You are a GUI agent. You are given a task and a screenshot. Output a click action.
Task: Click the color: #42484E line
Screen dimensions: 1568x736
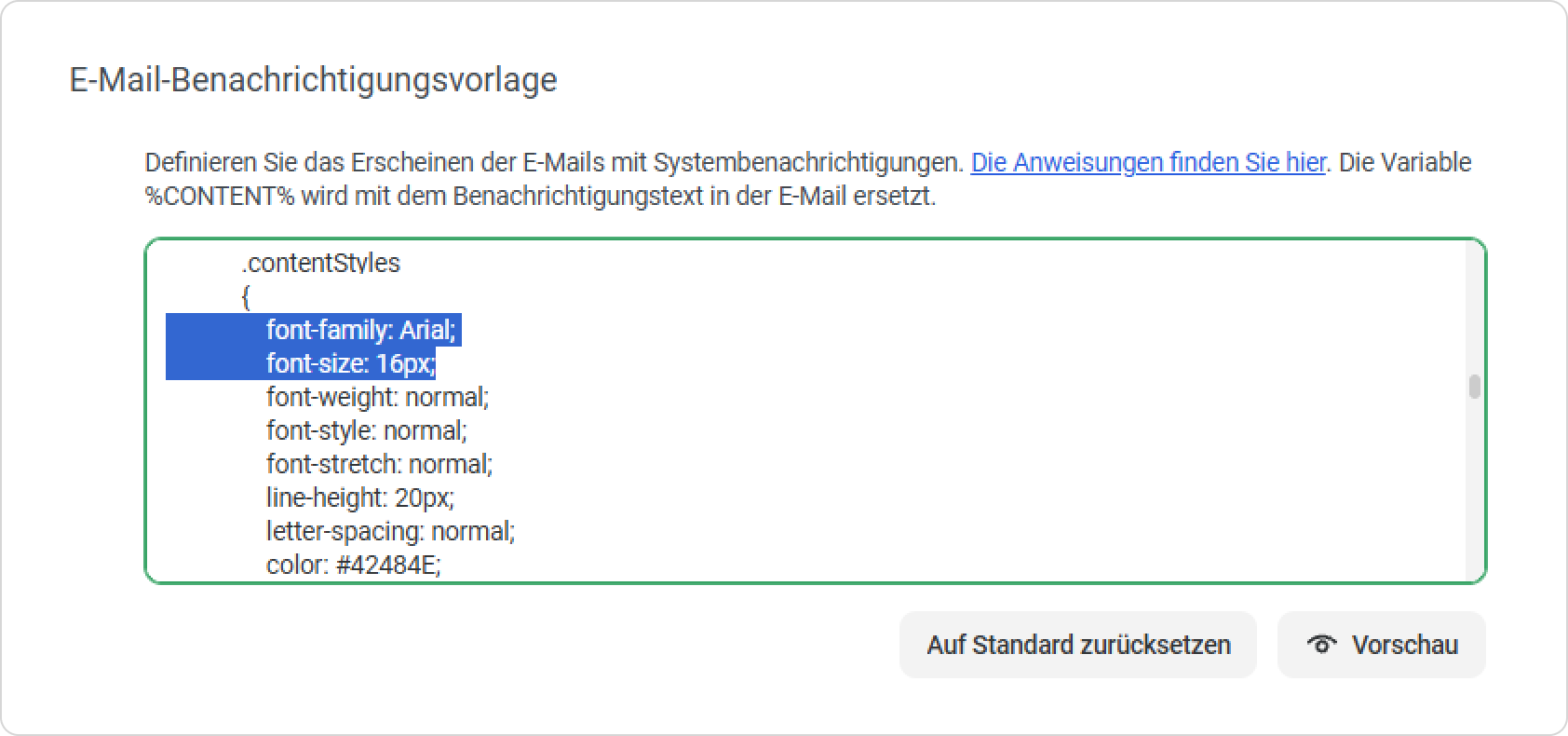coord(353,565)
